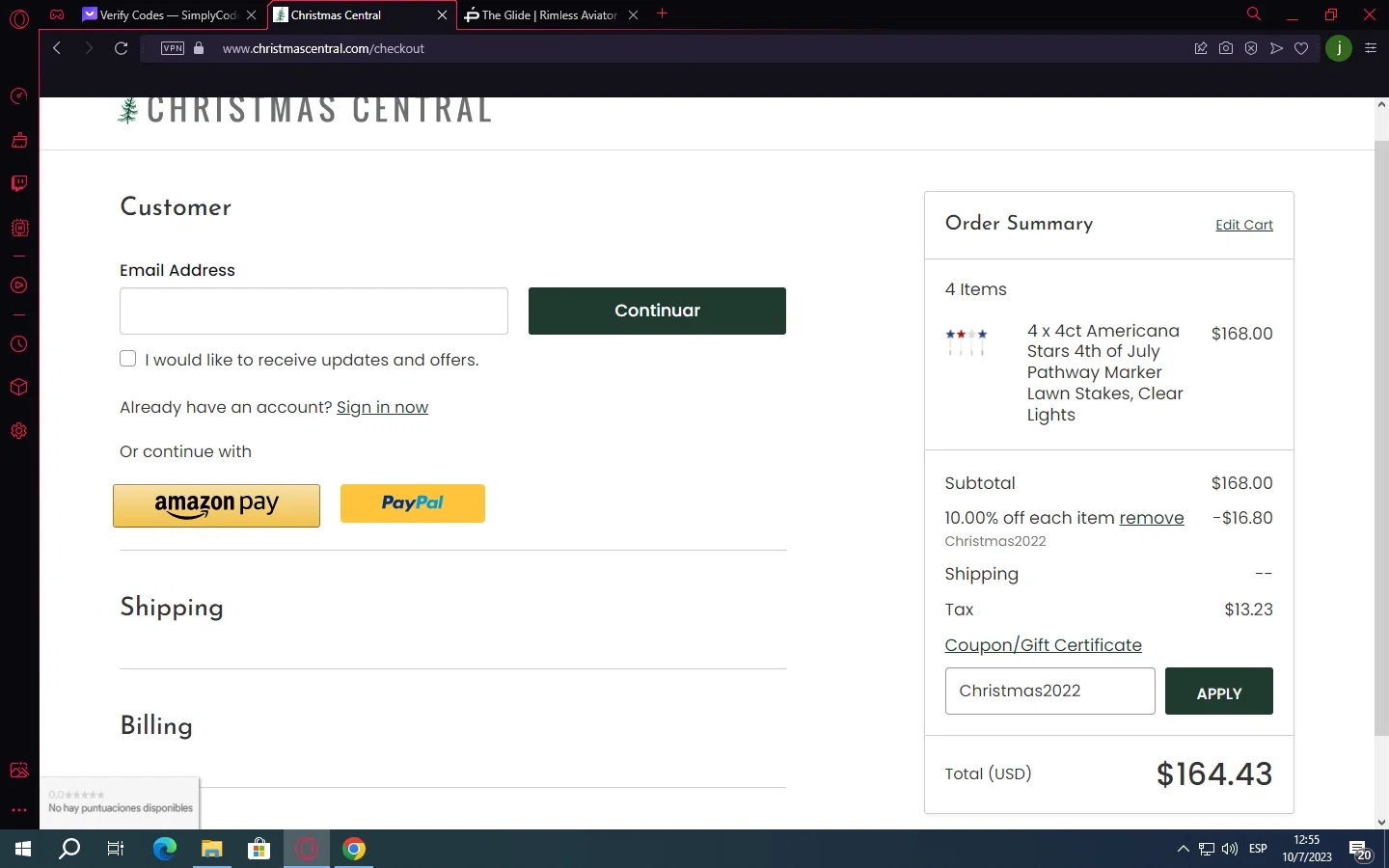Apply the coupon with APPLY button
1389x868 pixels.
(x=1219, y=692)
